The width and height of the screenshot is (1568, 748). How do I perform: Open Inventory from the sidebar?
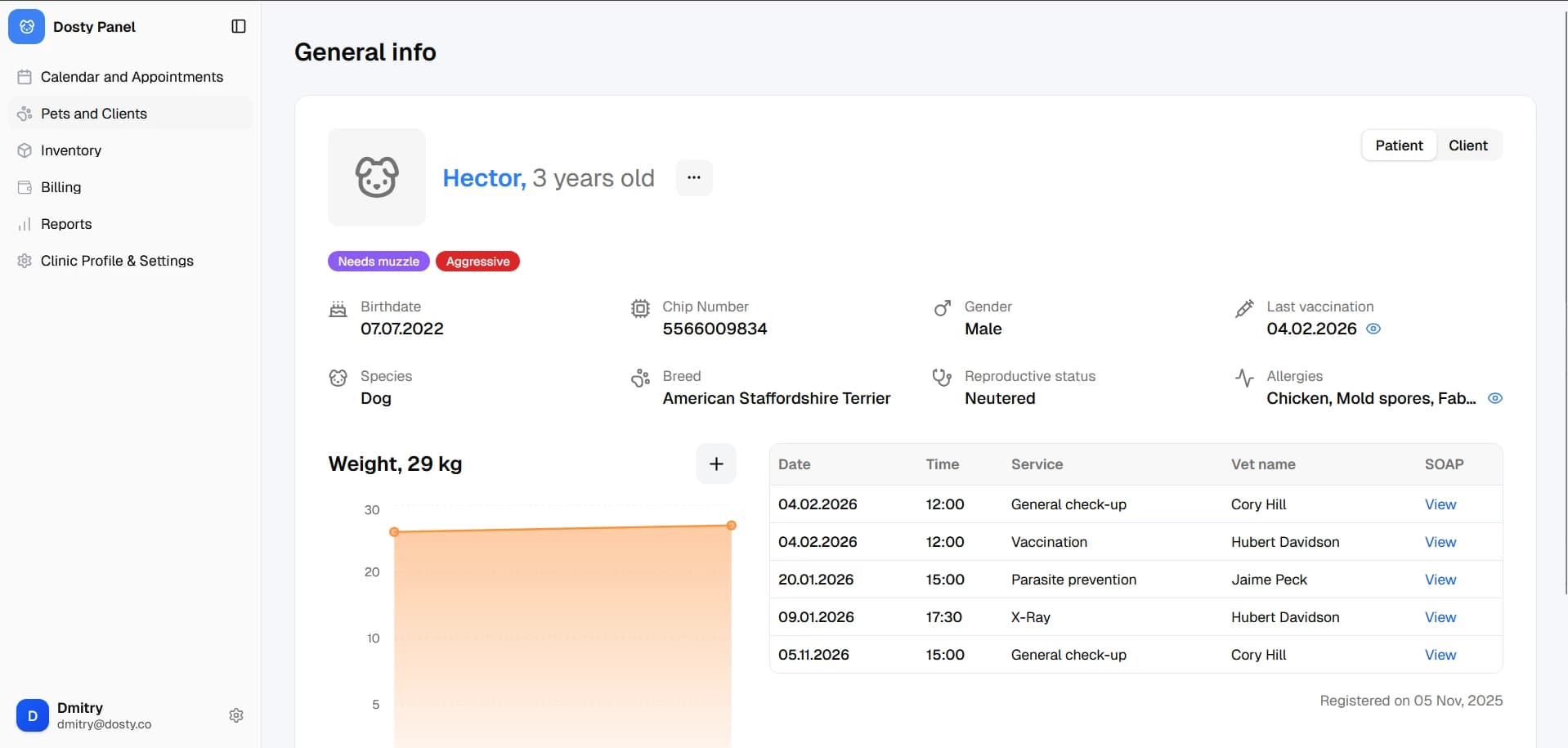tap(71, 150)
